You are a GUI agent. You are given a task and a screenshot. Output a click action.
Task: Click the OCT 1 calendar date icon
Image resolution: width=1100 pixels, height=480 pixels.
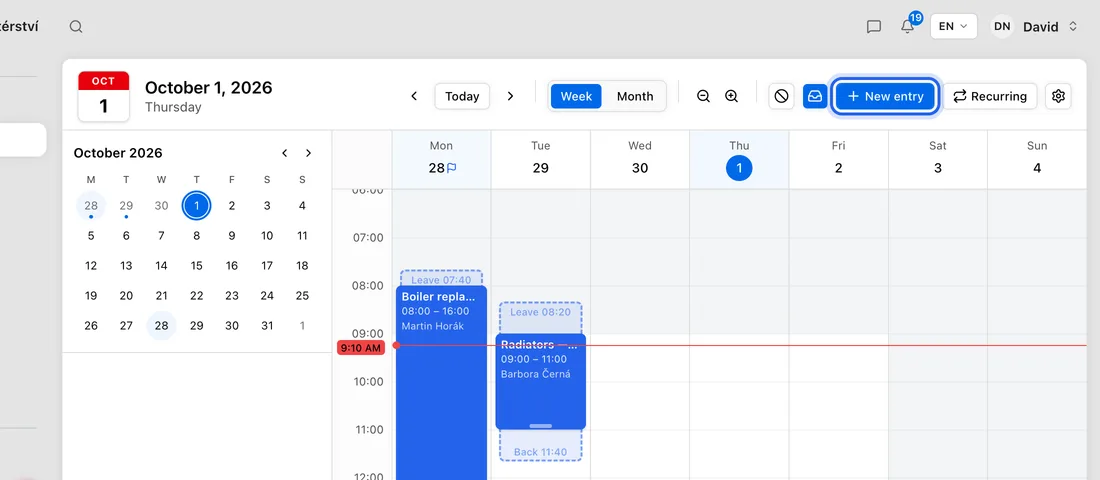(x=104, y=96)
